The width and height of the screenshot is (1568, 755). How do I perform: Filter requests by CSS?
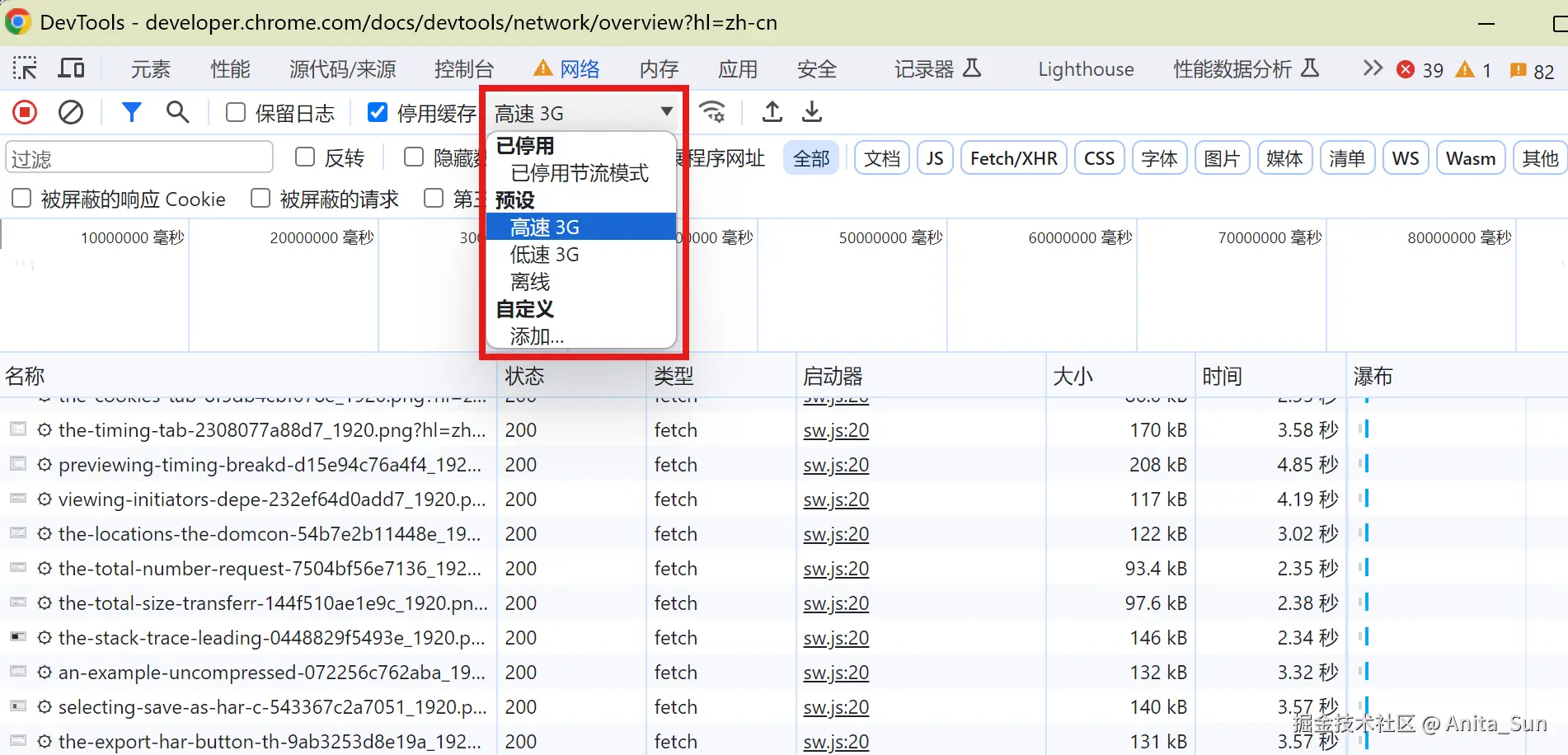(x=1099, y=158)
